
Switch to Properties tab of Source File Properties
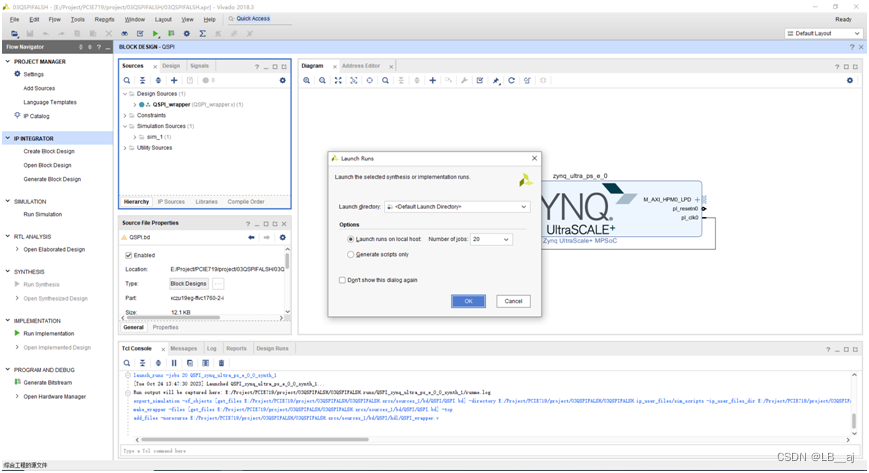166,327
